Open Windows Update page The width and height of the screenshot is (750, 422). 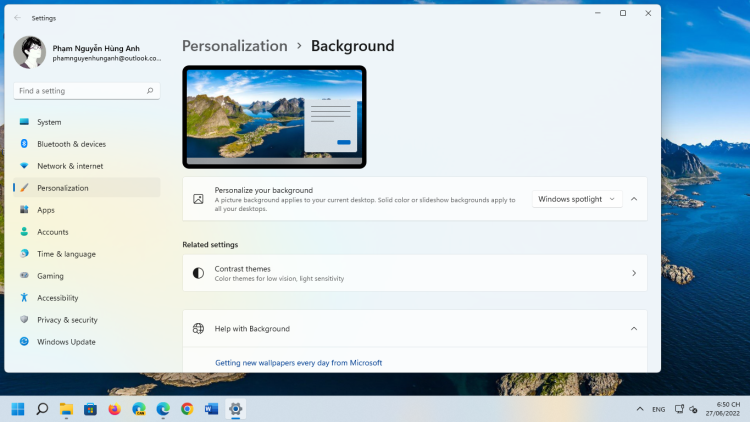[x=87, y=342]
